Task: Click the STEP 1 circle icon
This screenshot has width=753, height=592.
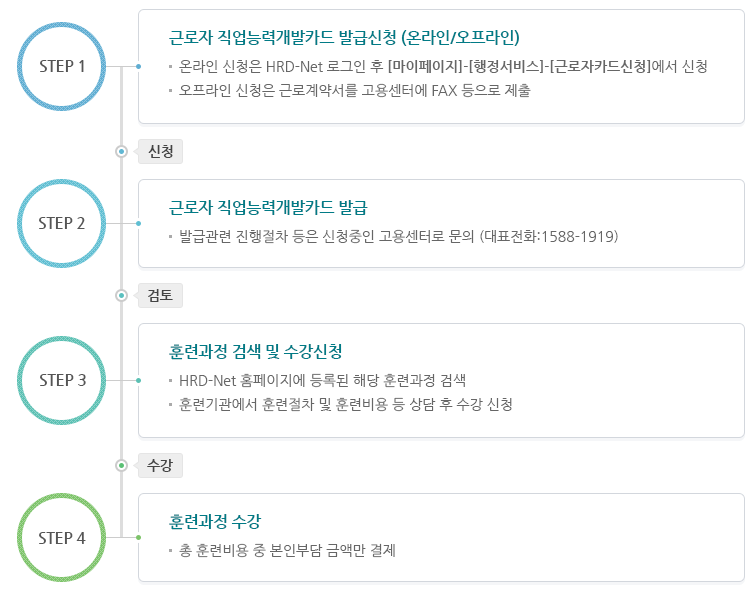Action: (61, 66)
